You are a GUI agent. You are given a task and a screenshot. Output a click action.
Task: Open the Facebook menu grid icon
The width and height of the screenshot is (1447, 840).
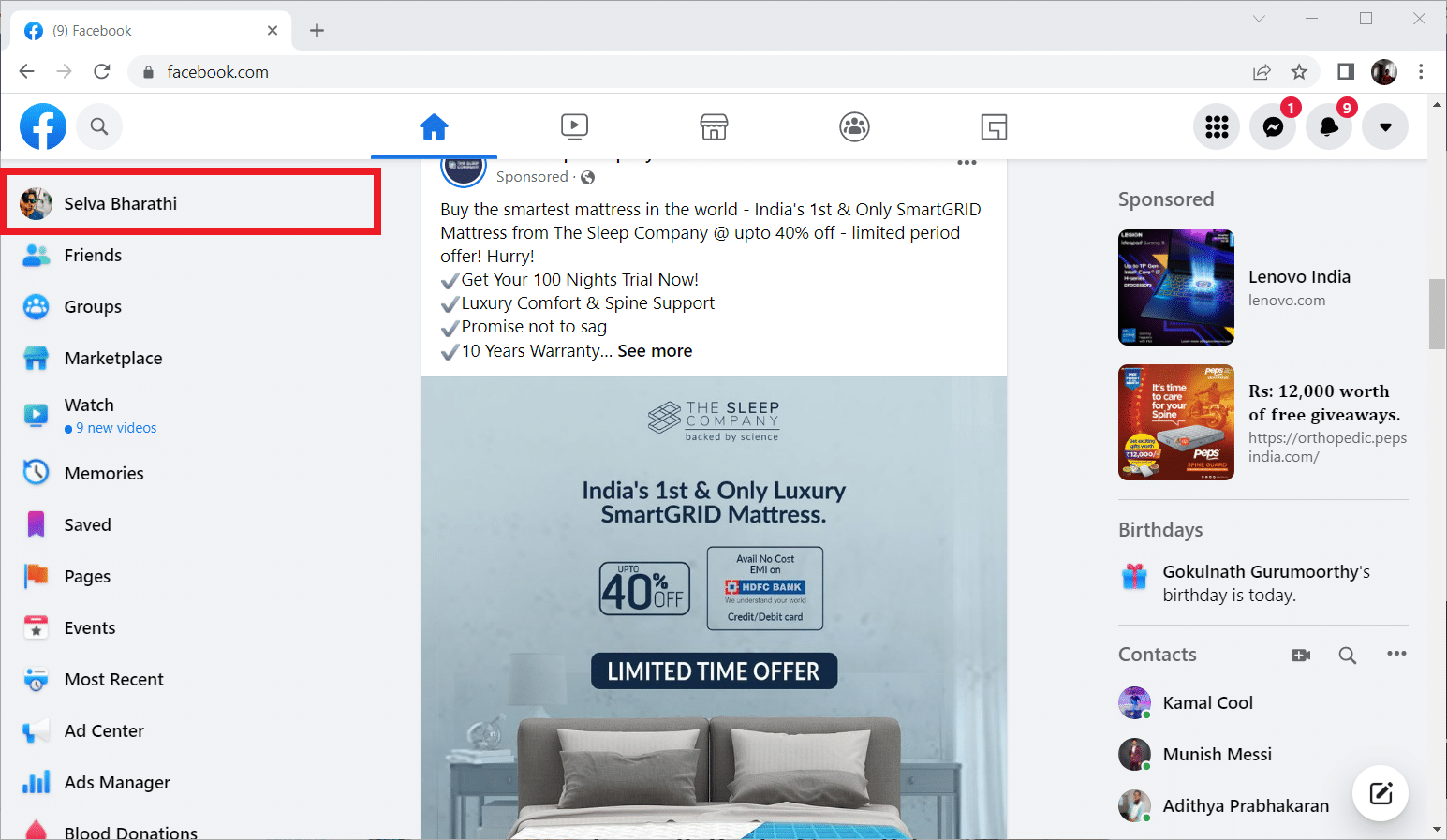(1217, 126)
